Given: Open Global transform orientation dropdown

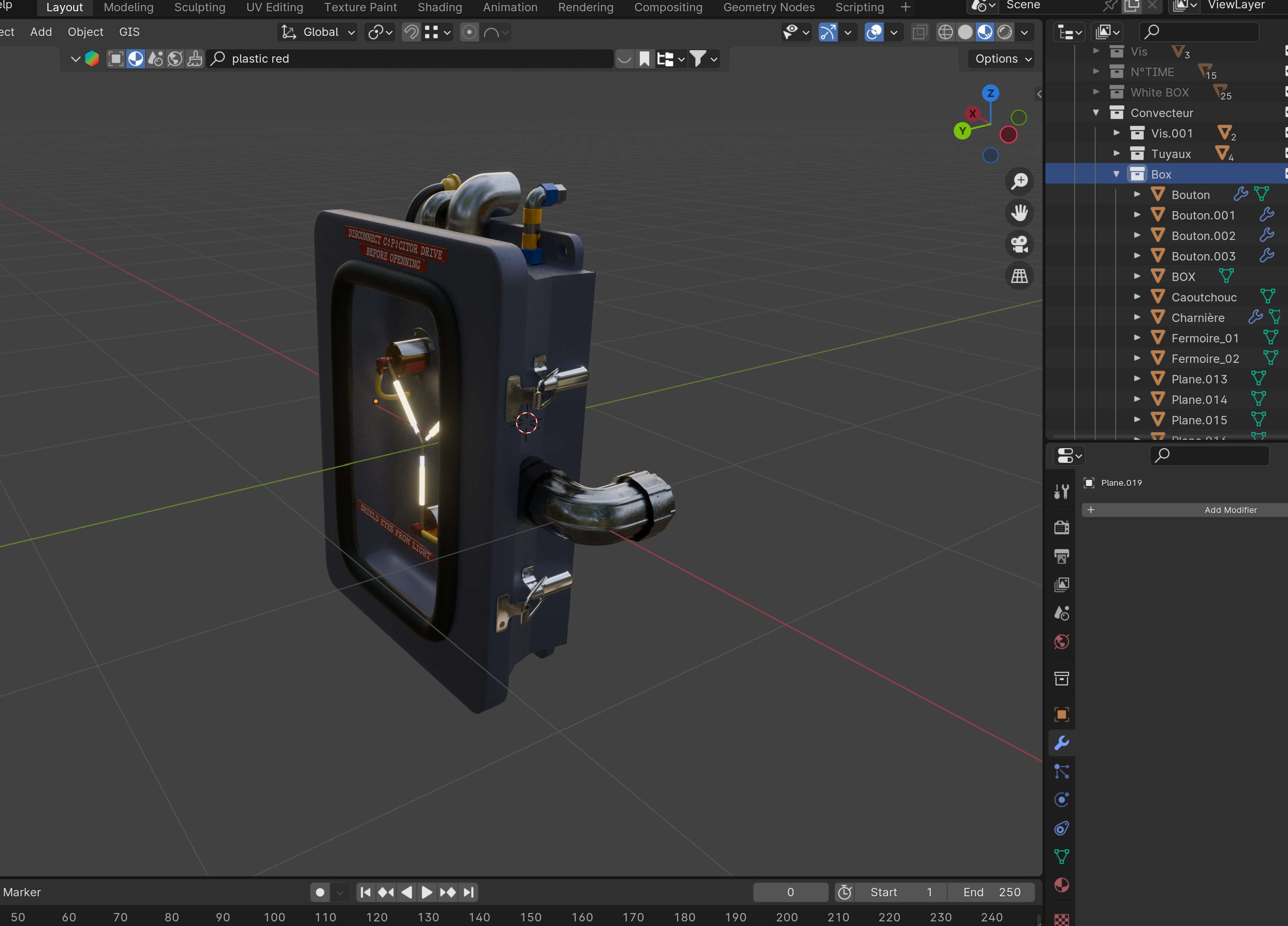Looking at the screenshot, I should pyautogui.click(x=318, y=32).
